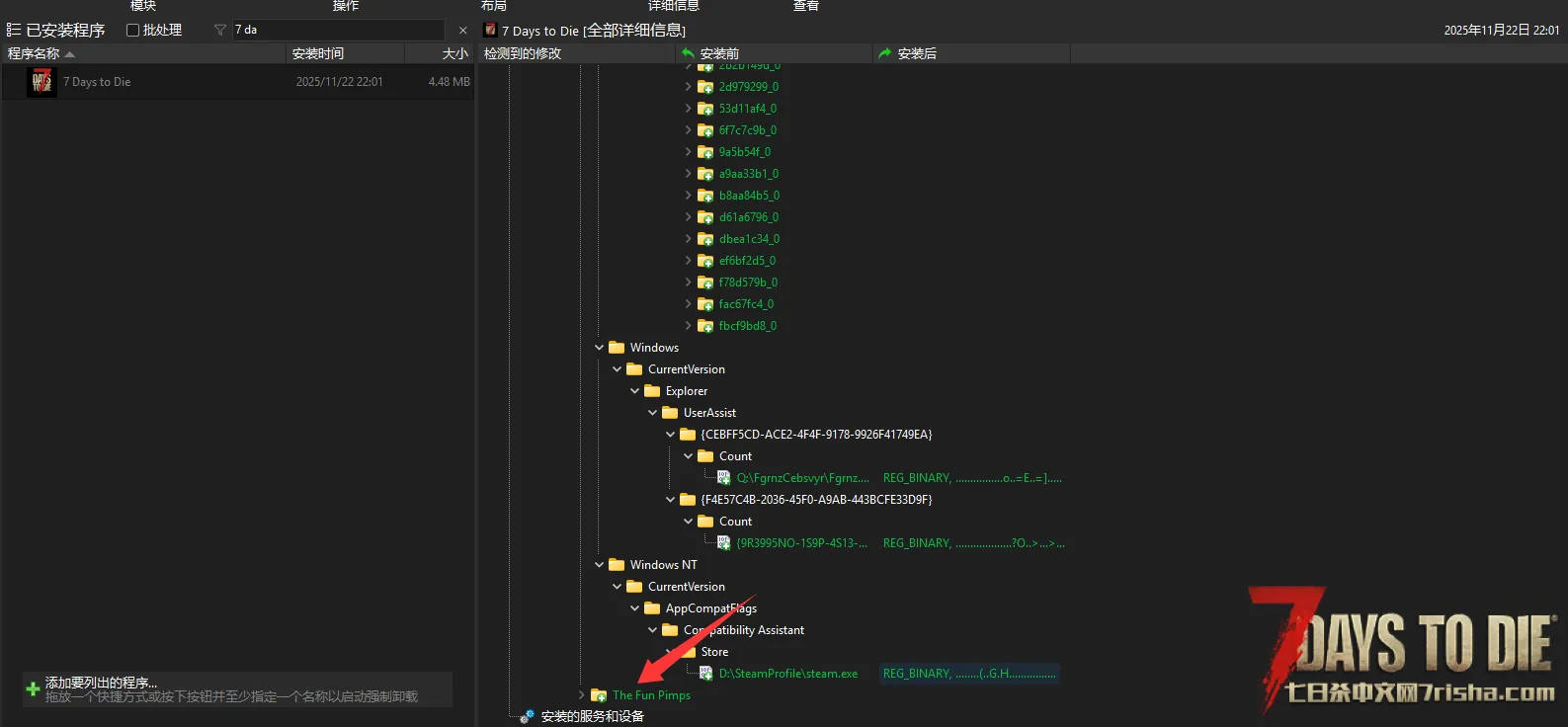Click the installed services and devices gear icon
Screen dimensions: 1568x727
(528, 716)
